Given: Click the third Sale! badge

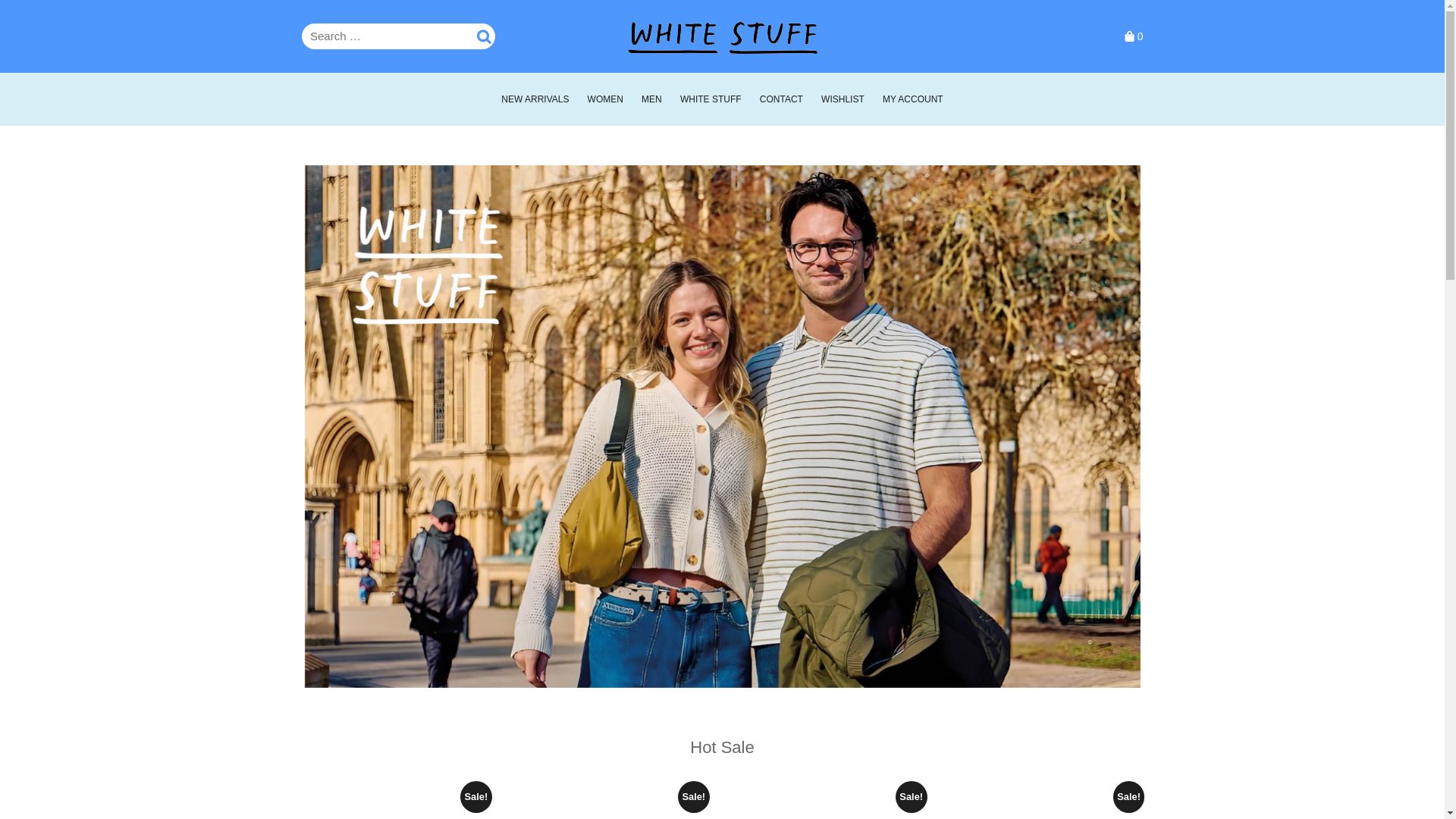Looking at the screenshot, I should 912,797.
